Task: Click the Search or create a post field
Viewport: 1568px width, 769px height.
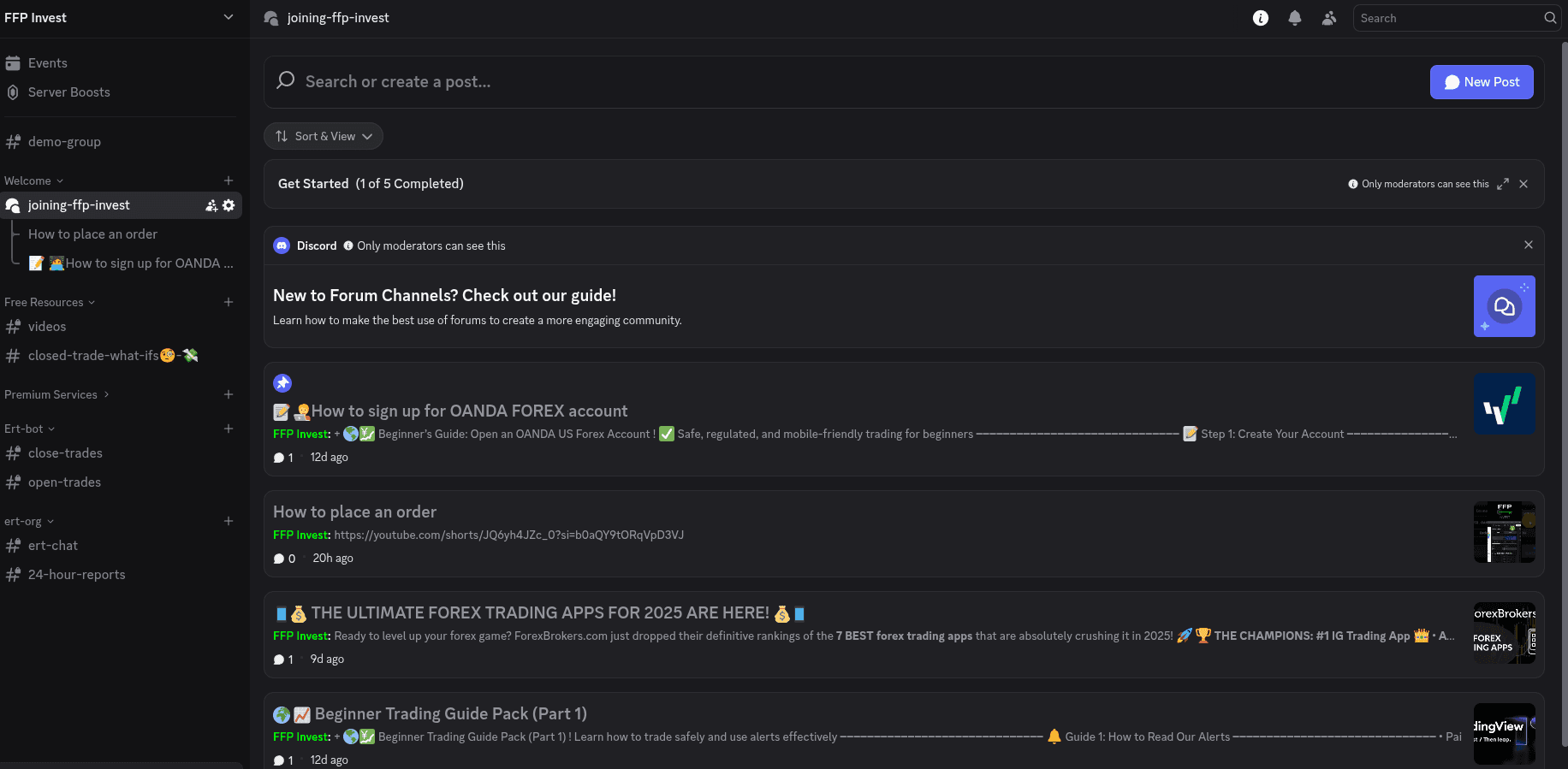Action: pos(770,82)
